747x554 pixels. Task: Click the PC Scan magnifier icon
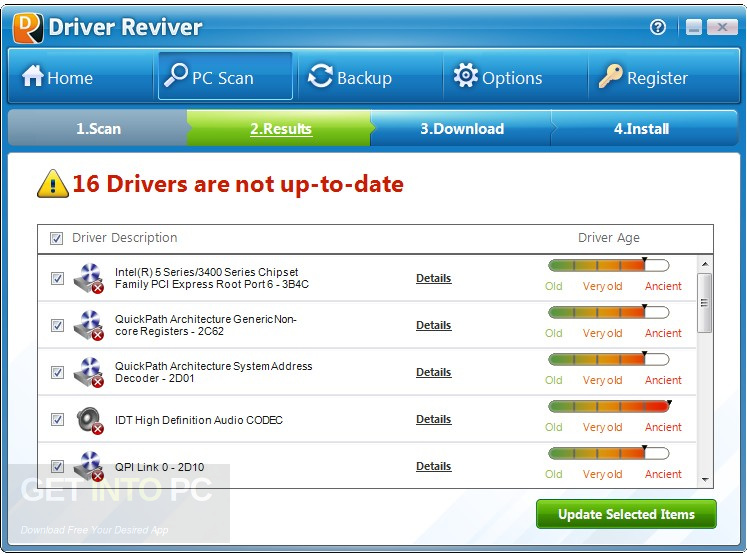pos(175,75)
